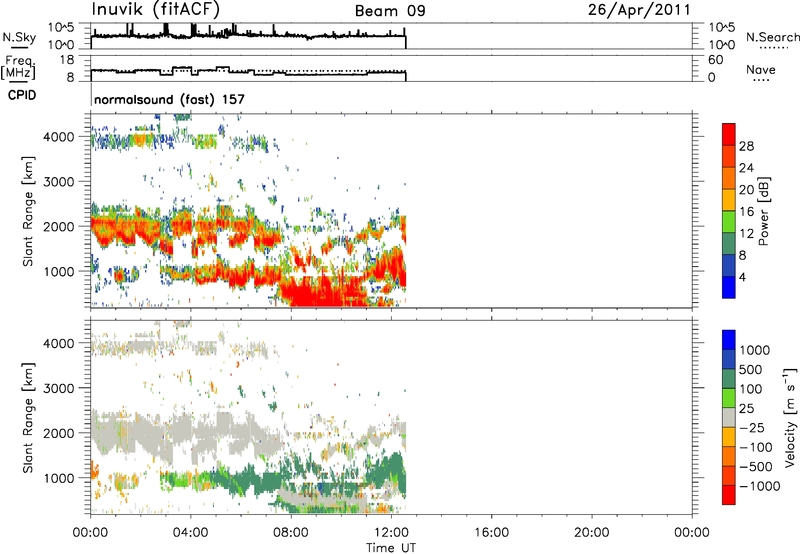The width and height of the screenshot is (800, 554).
Task: Click the 'N.Sky' legend label
Action: pos(19,37)
